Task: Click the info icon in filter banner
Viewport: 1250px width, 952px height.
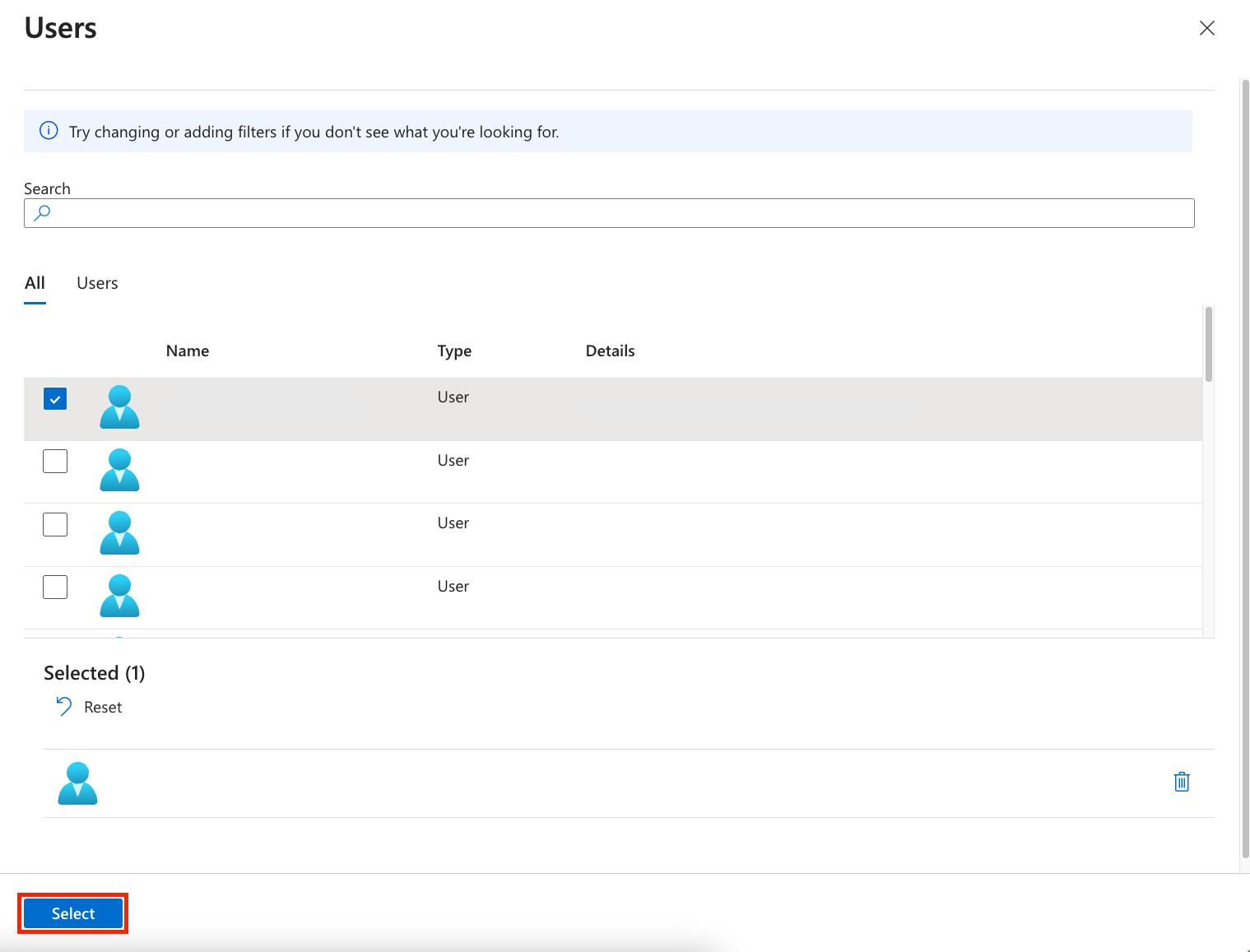Action: point(49,131)
